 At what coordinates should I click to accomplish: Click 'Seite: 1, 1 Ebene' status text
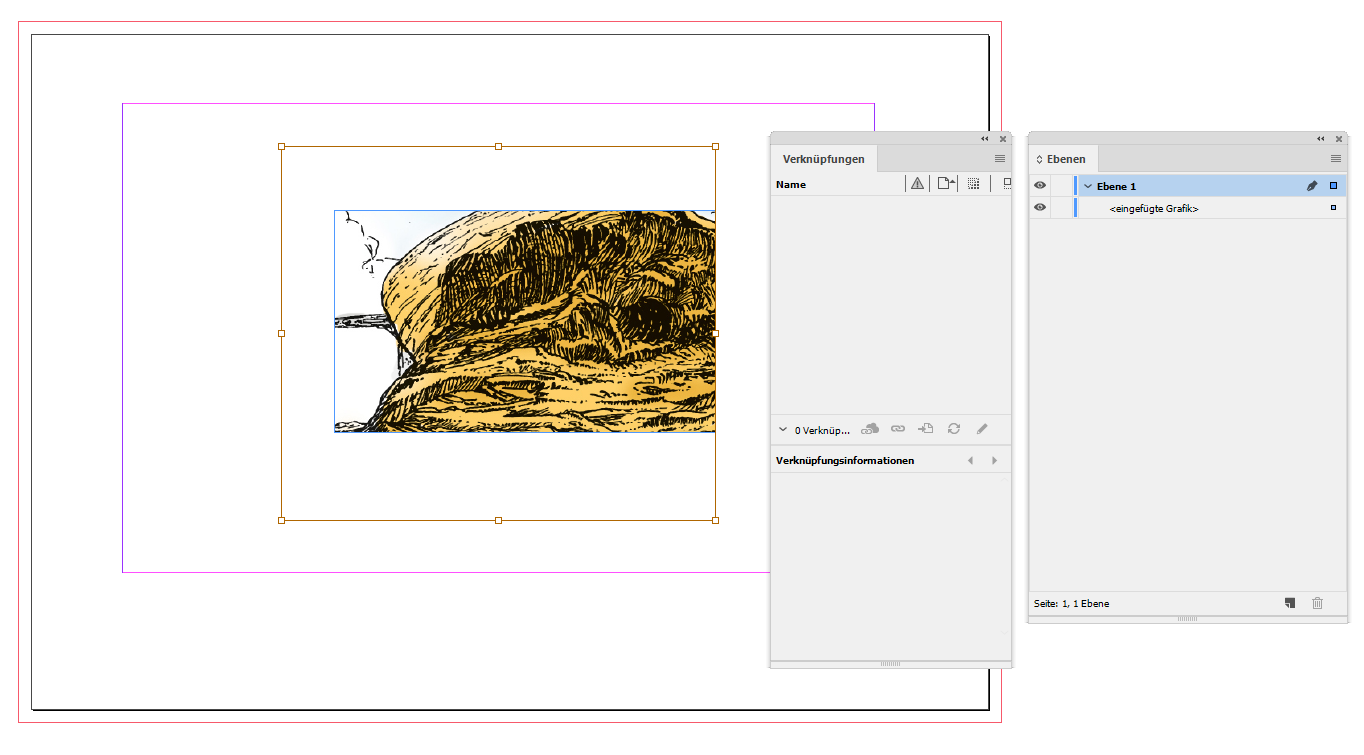1071,604
